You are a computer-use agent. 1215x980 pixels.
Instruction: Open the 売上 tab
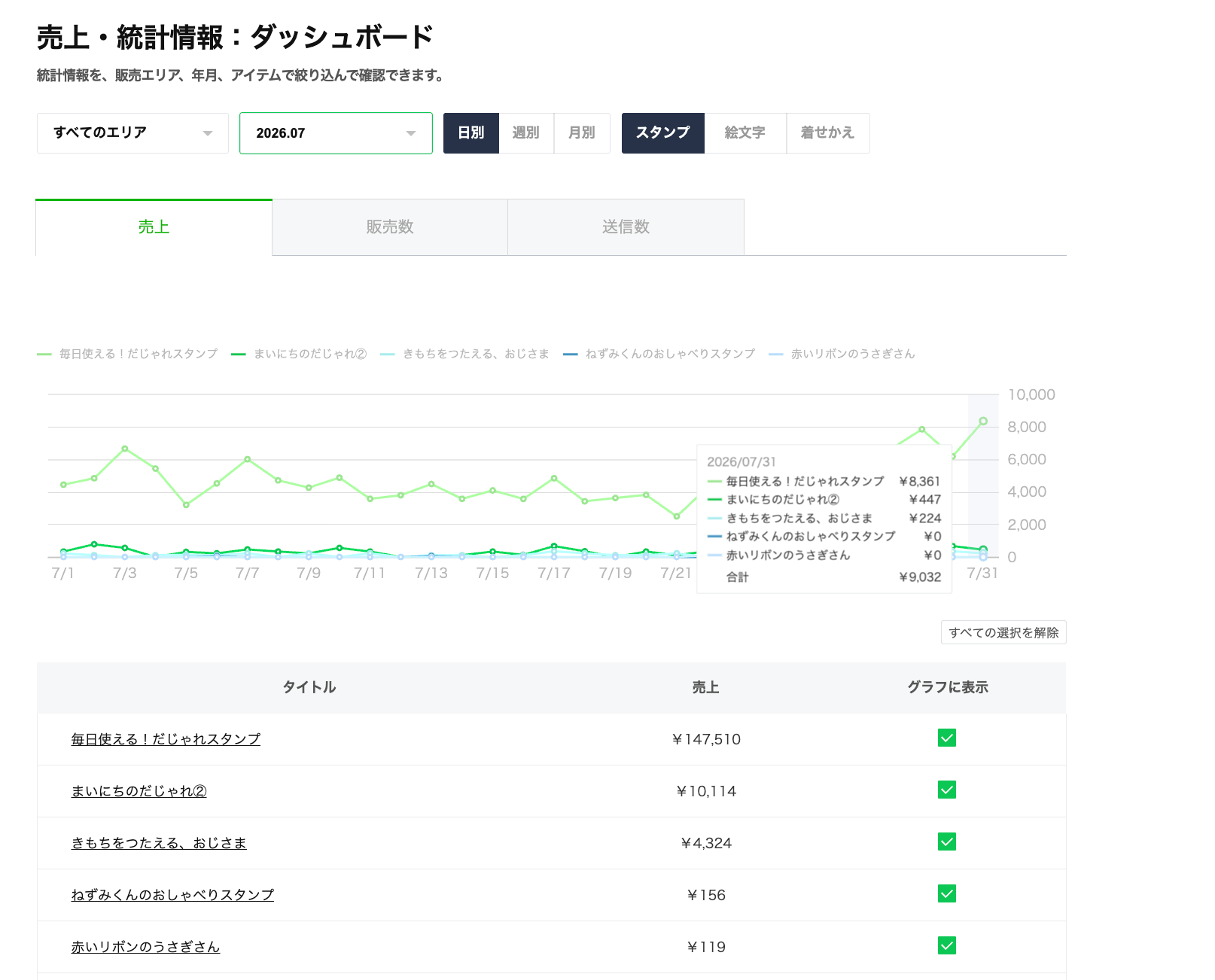(x=154, y=227)
